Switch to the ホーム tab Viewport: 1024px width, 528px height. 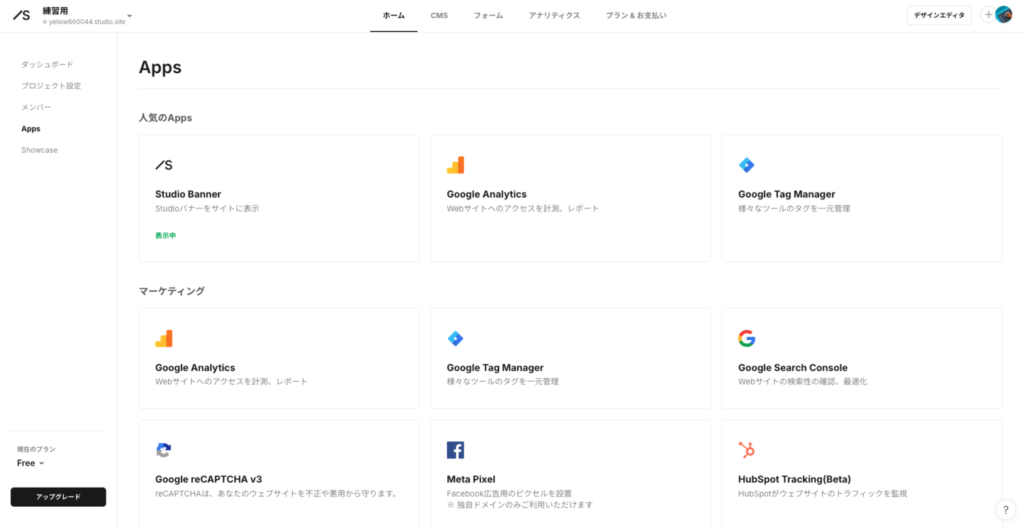(x=394, y=16)
